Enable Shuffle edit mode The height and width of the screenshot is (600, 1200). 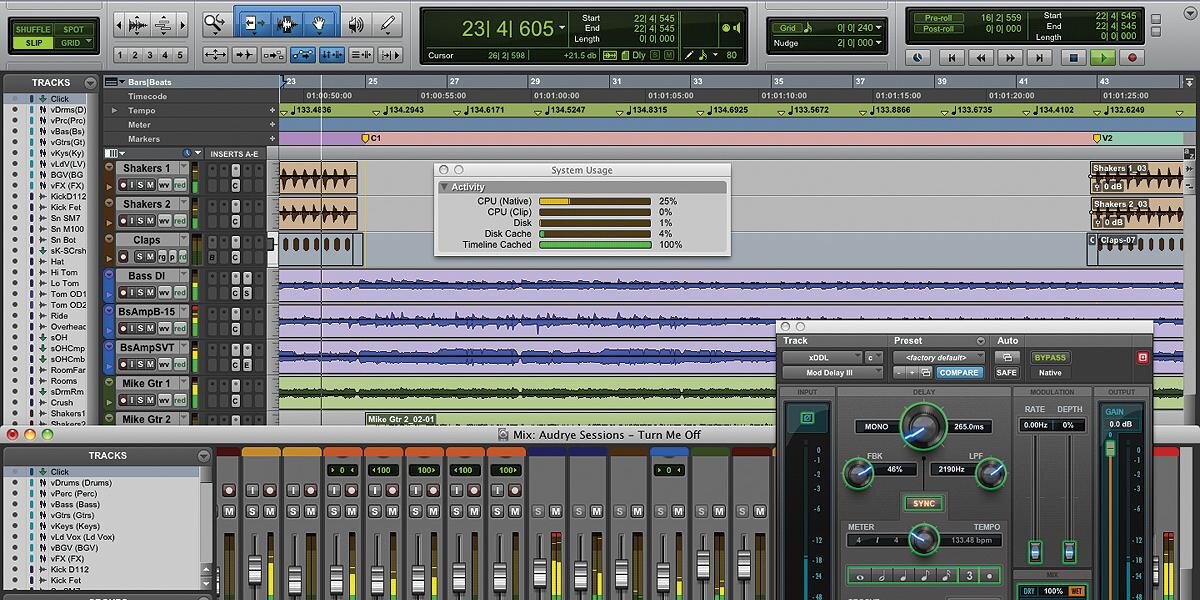pyautogui.click(x=33, y=29)
